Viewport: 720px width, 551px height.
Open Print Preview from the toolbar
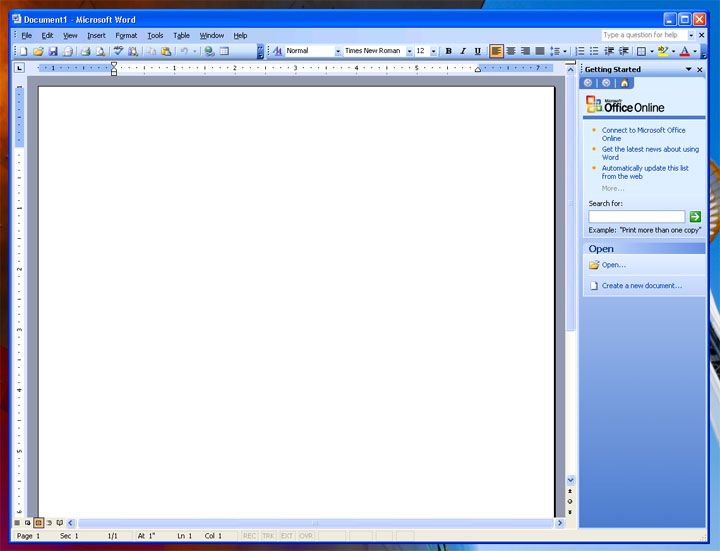click(x=100, y=51)
